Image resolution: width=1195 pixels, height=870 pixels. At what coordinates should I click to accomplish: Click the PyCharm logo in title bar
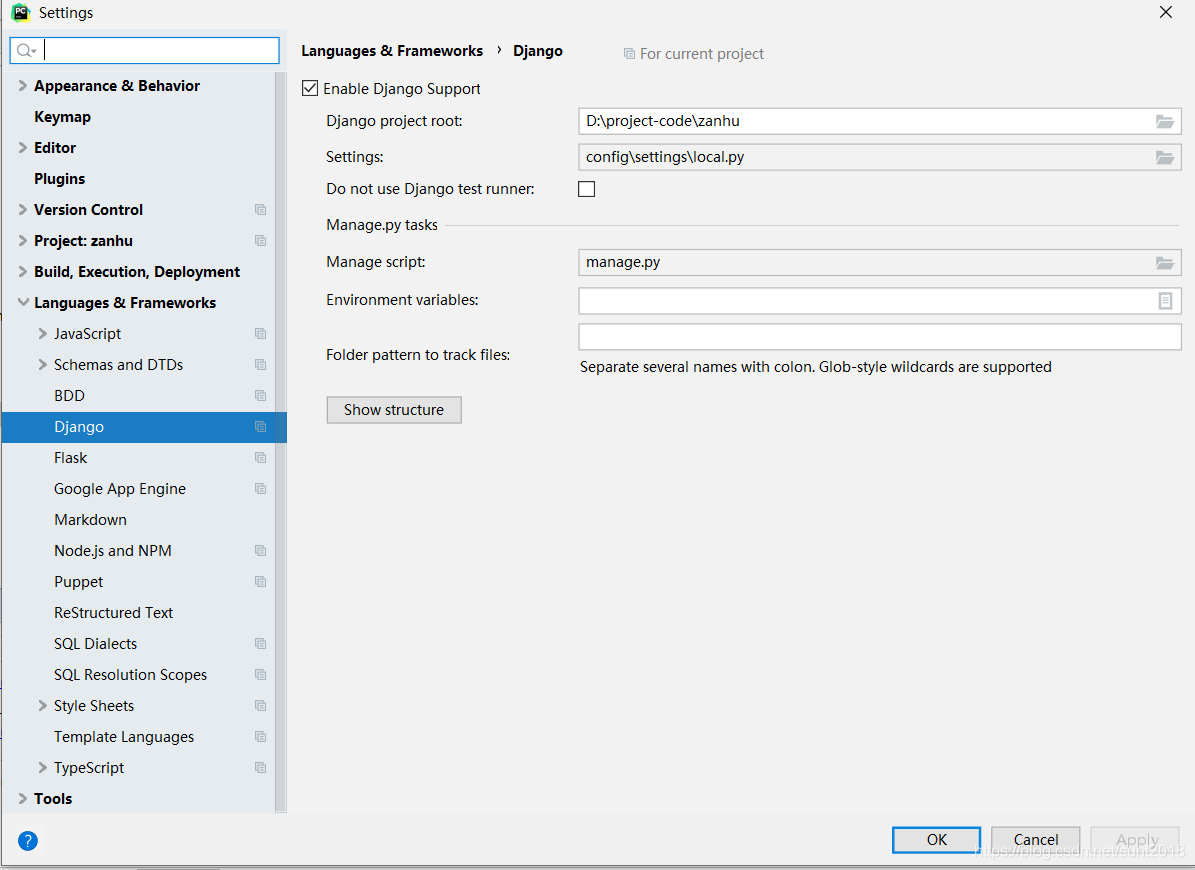click(21, 12)
